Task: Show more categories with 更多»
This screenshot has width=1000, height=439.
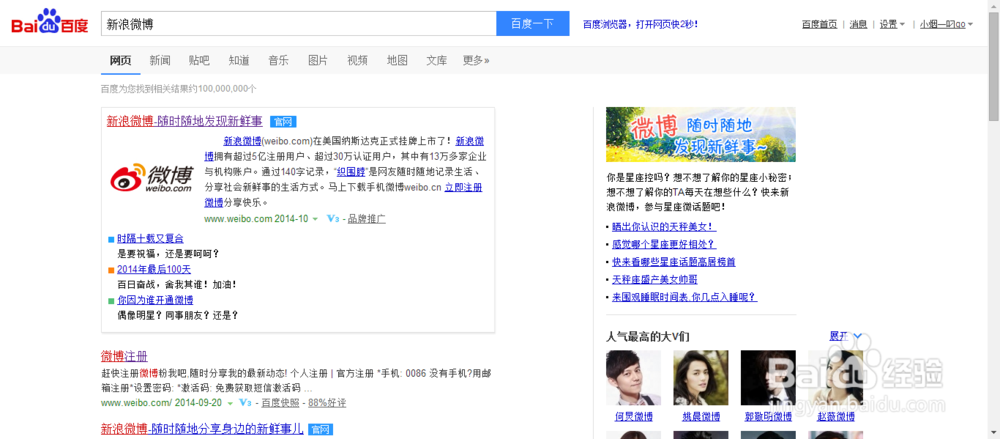Action: pos(476,61)
